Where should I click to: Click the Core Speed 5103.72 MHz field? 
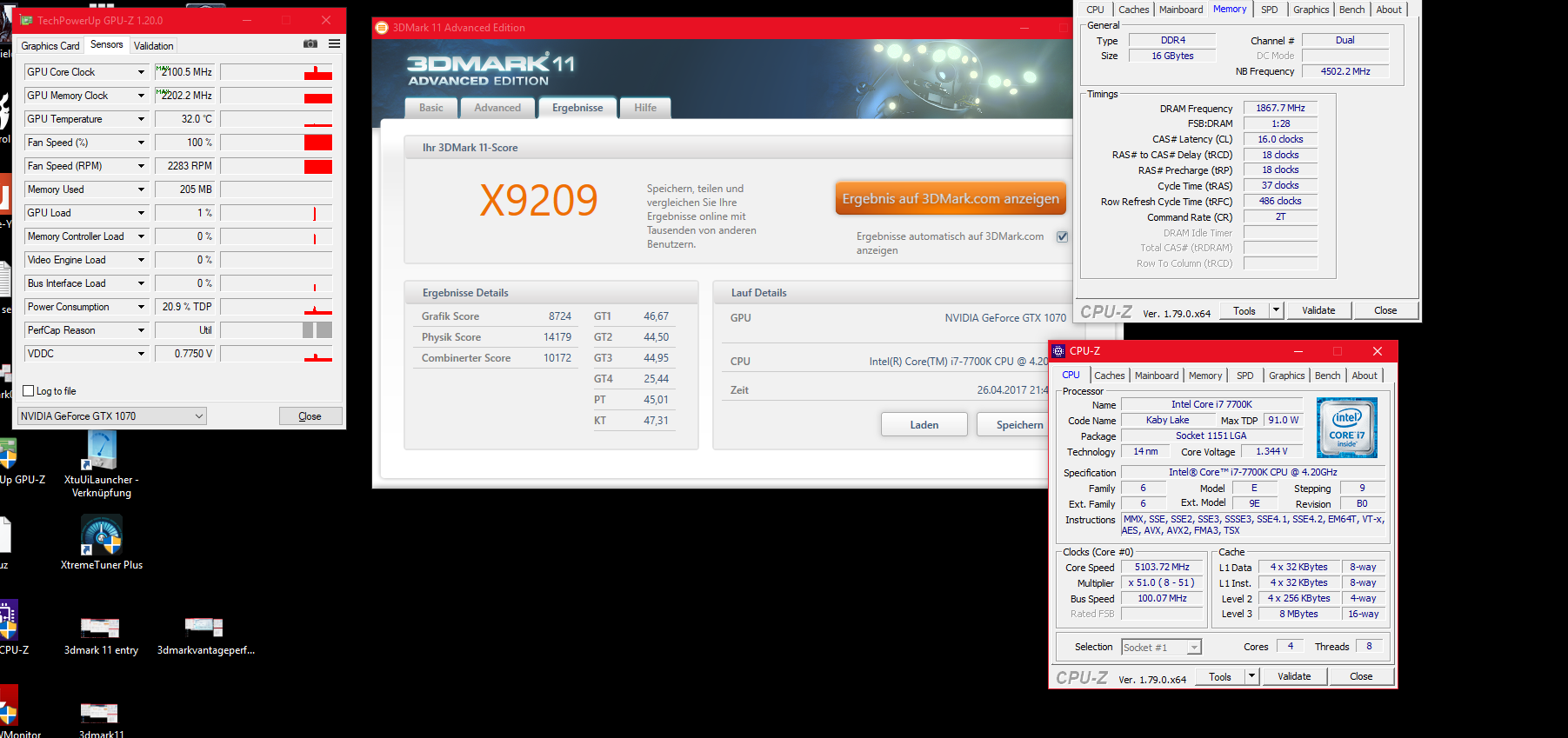[x=1162, y=567]
